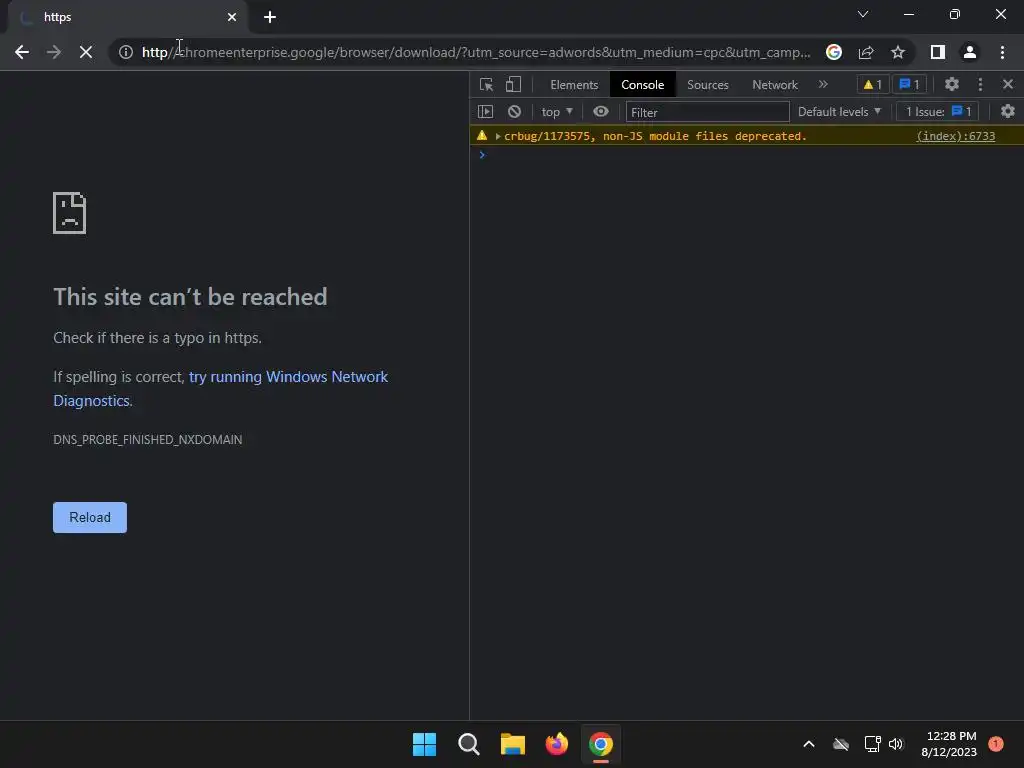Open the volume control
The height and width of the screenshot is (768, 1024).
tap(896, 744)
